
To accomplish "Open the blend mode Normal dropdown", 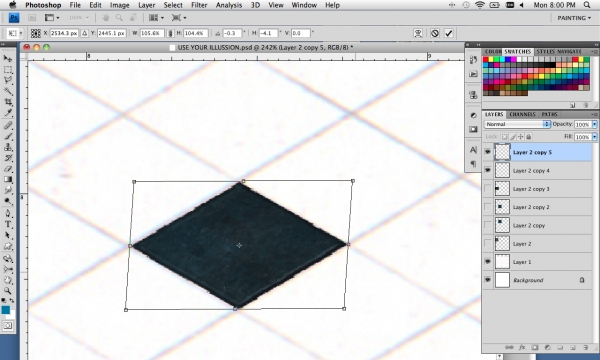I will click(517, 124).
